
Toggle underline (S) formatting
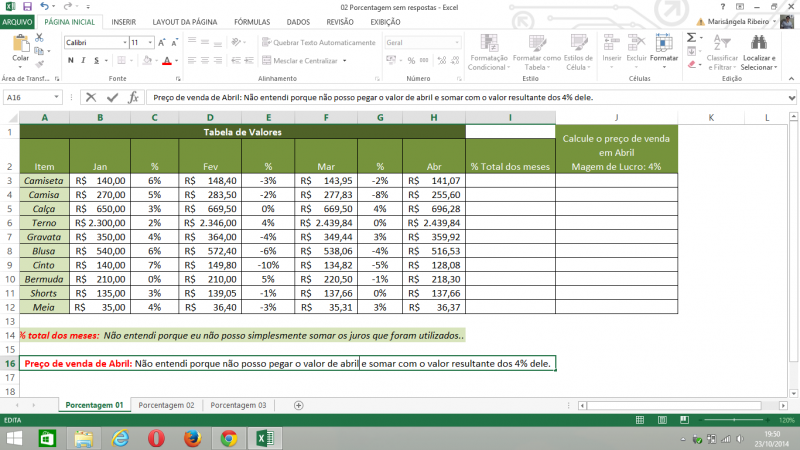pos(96,60)
